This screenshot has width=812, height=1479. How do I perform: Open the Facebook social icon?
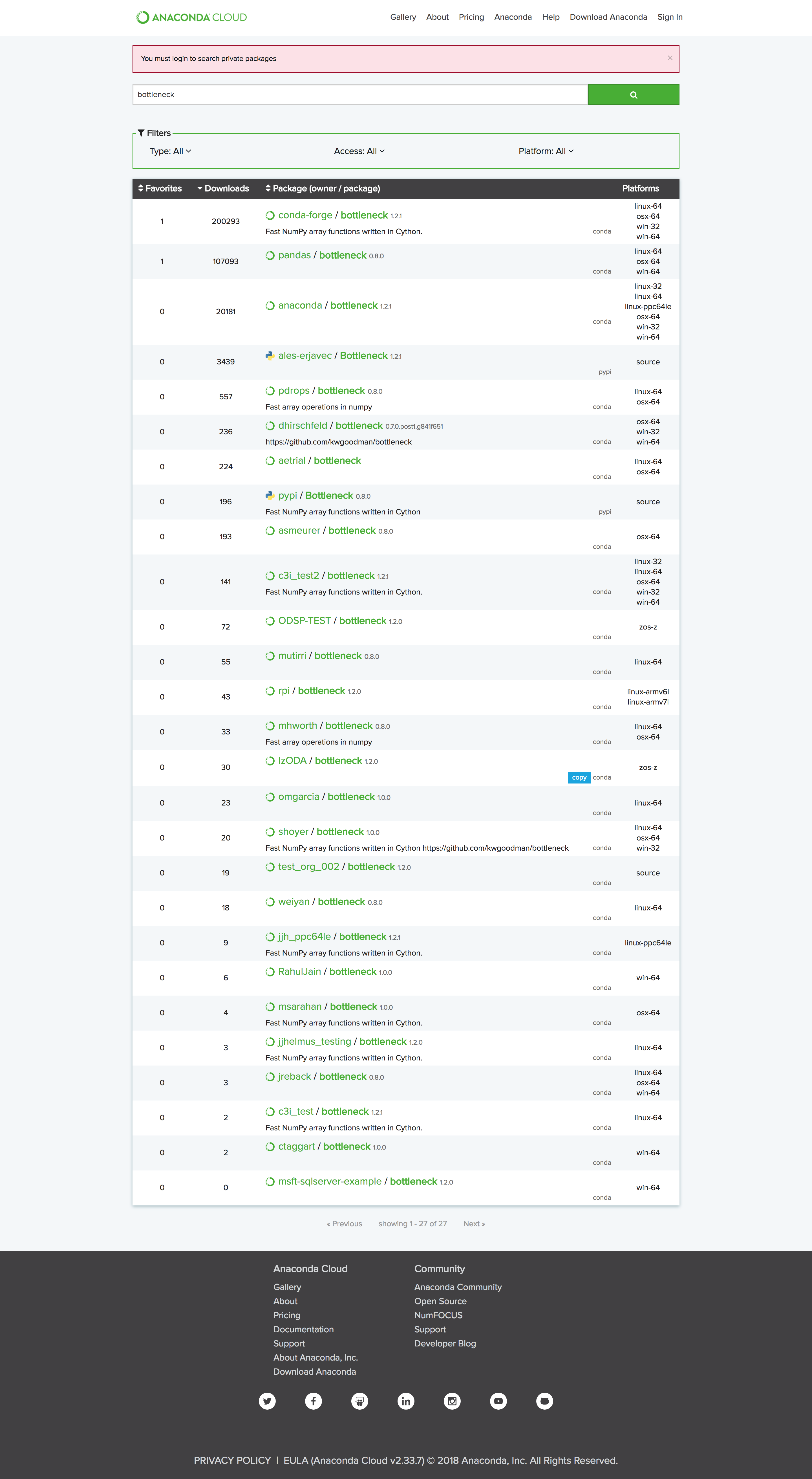tap(313, 1401)
